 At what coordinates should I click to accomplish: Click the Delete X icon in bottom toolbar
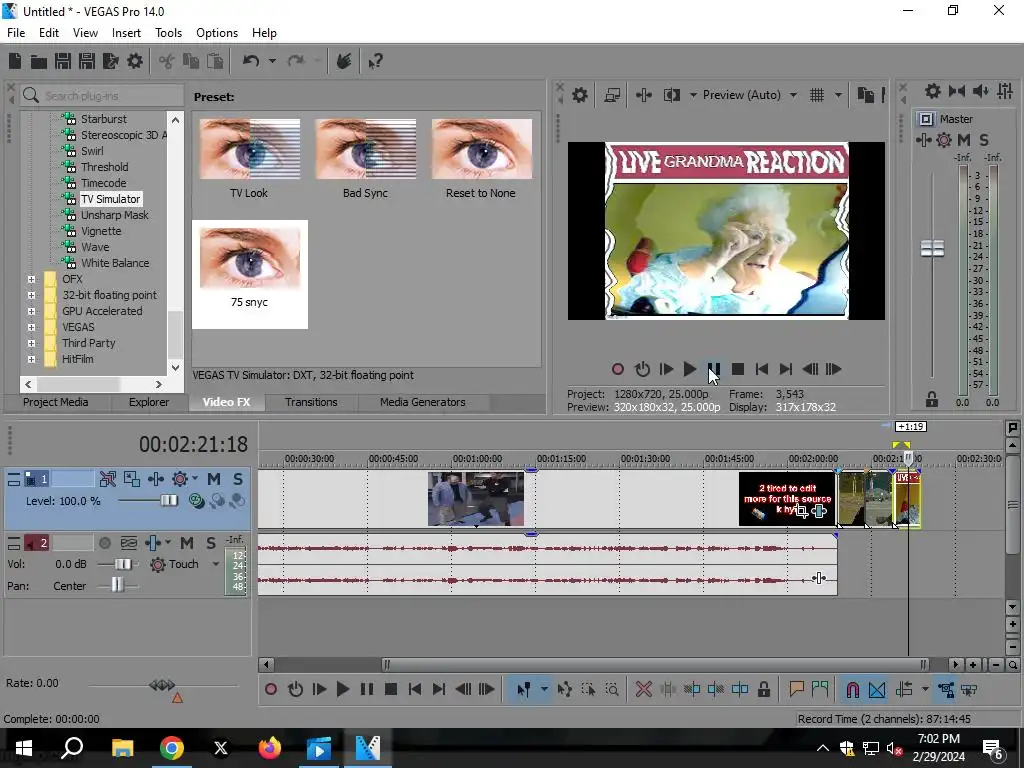tap(643, 690)
